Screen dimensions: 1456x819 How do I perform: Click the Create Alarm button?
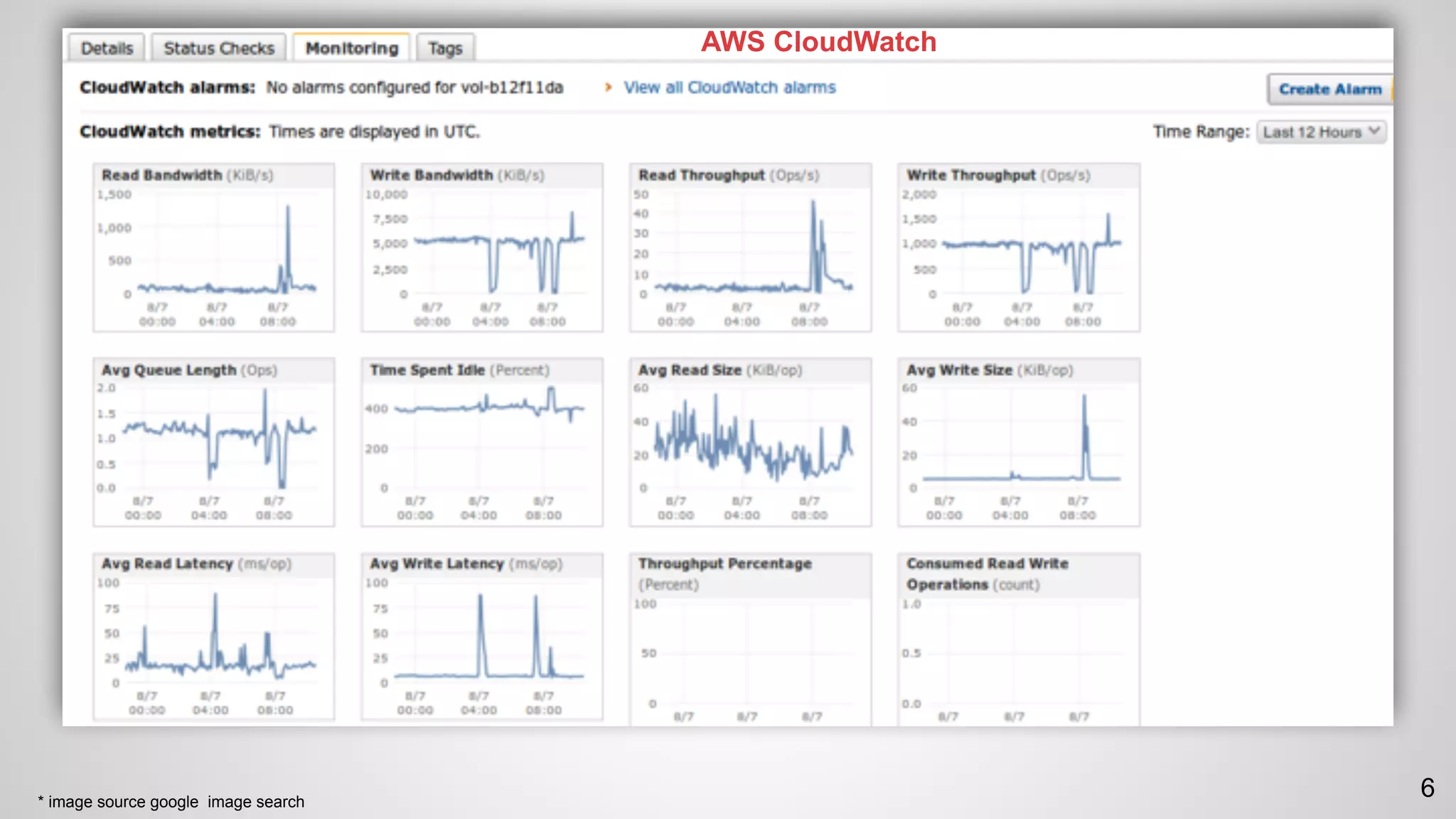pos(1329,89)
